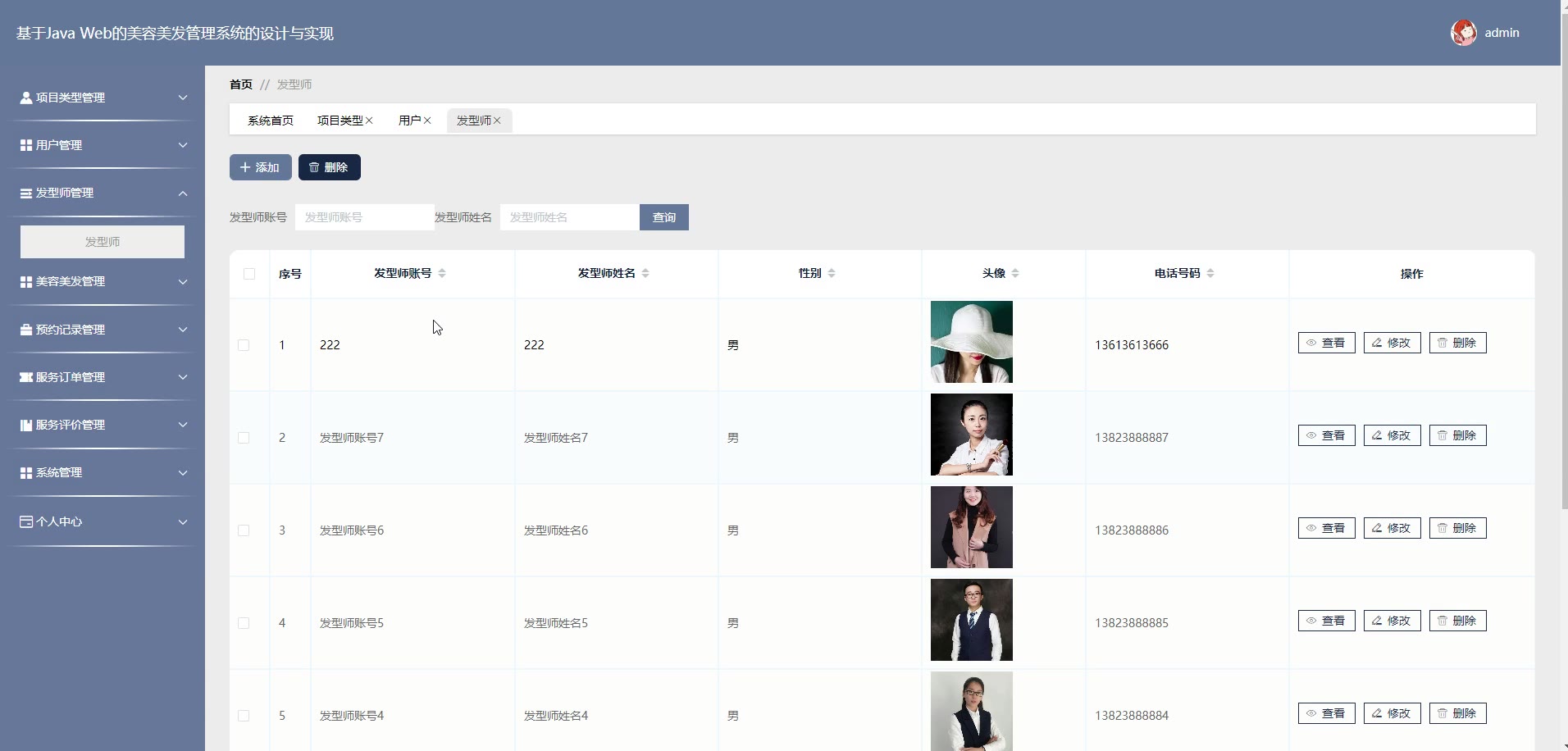View 发型师账号7 row with 查看
Viewport: 1568px width, 751px height.
coord(1326,435)
